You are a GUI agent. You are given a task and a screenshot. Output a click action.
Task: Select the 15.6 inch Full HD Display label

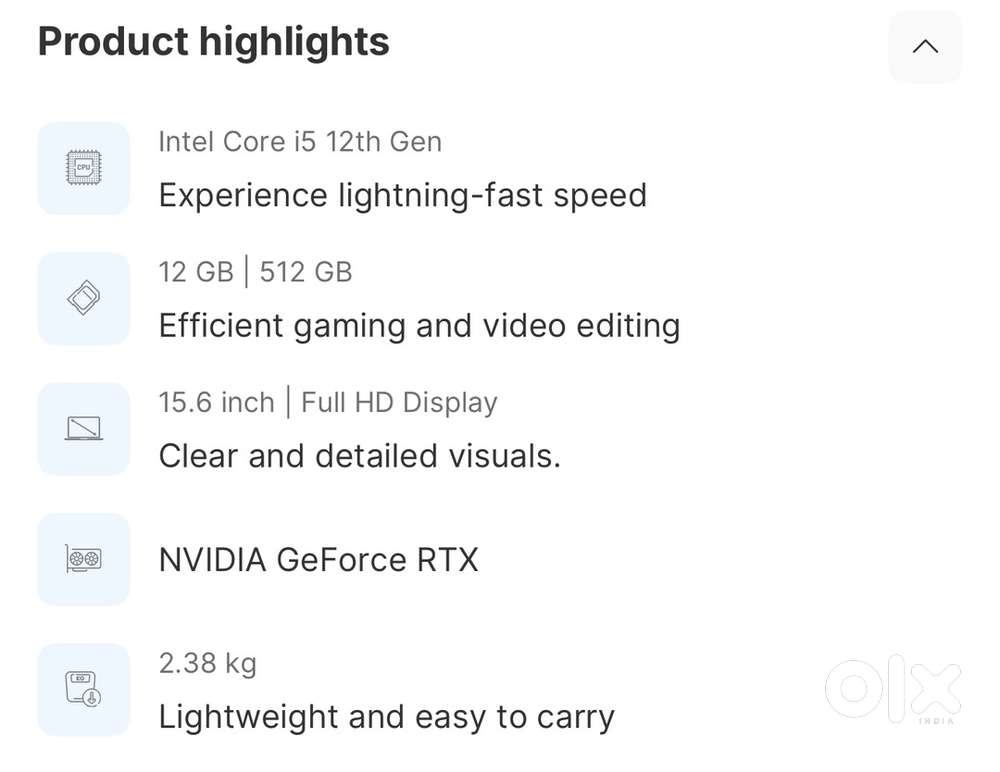pos(328,402)
